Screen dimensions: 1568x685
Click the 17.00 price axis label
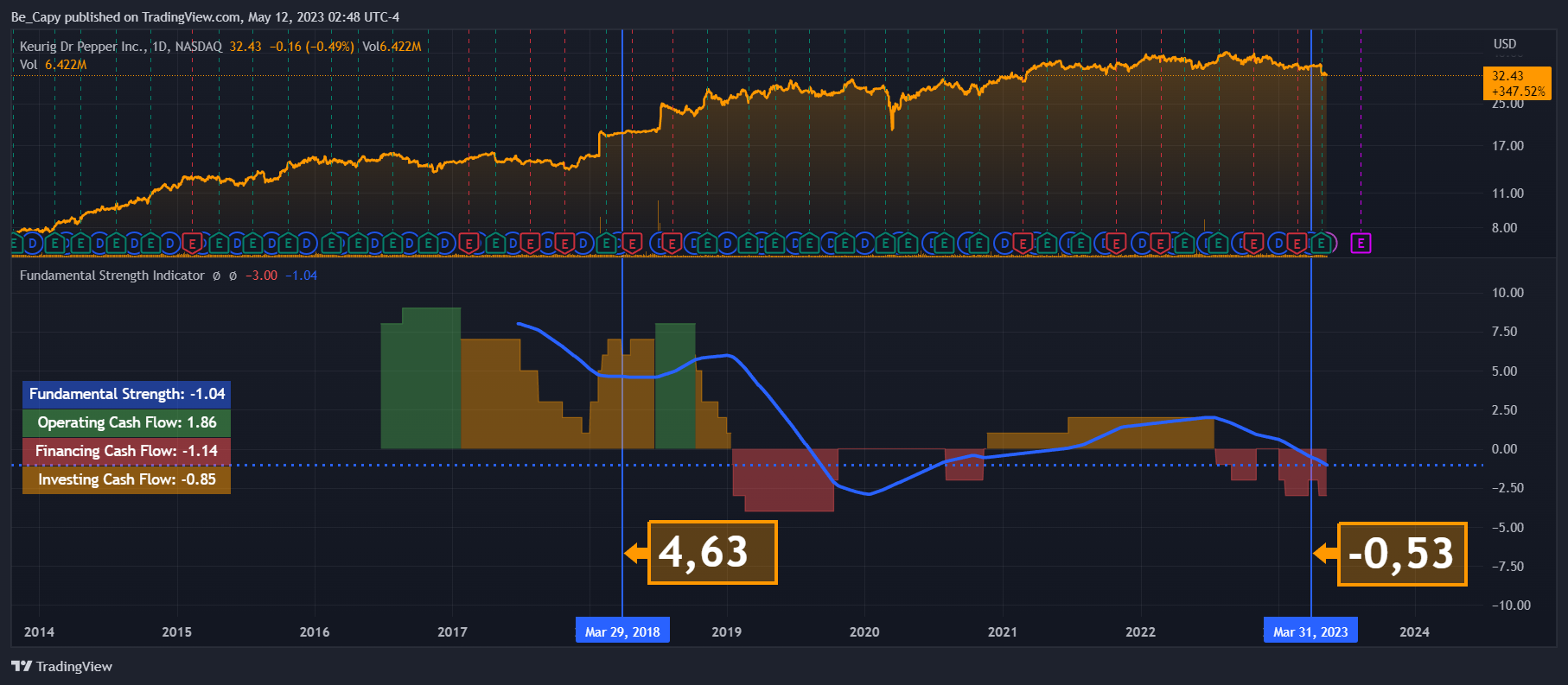(1507, 146)
